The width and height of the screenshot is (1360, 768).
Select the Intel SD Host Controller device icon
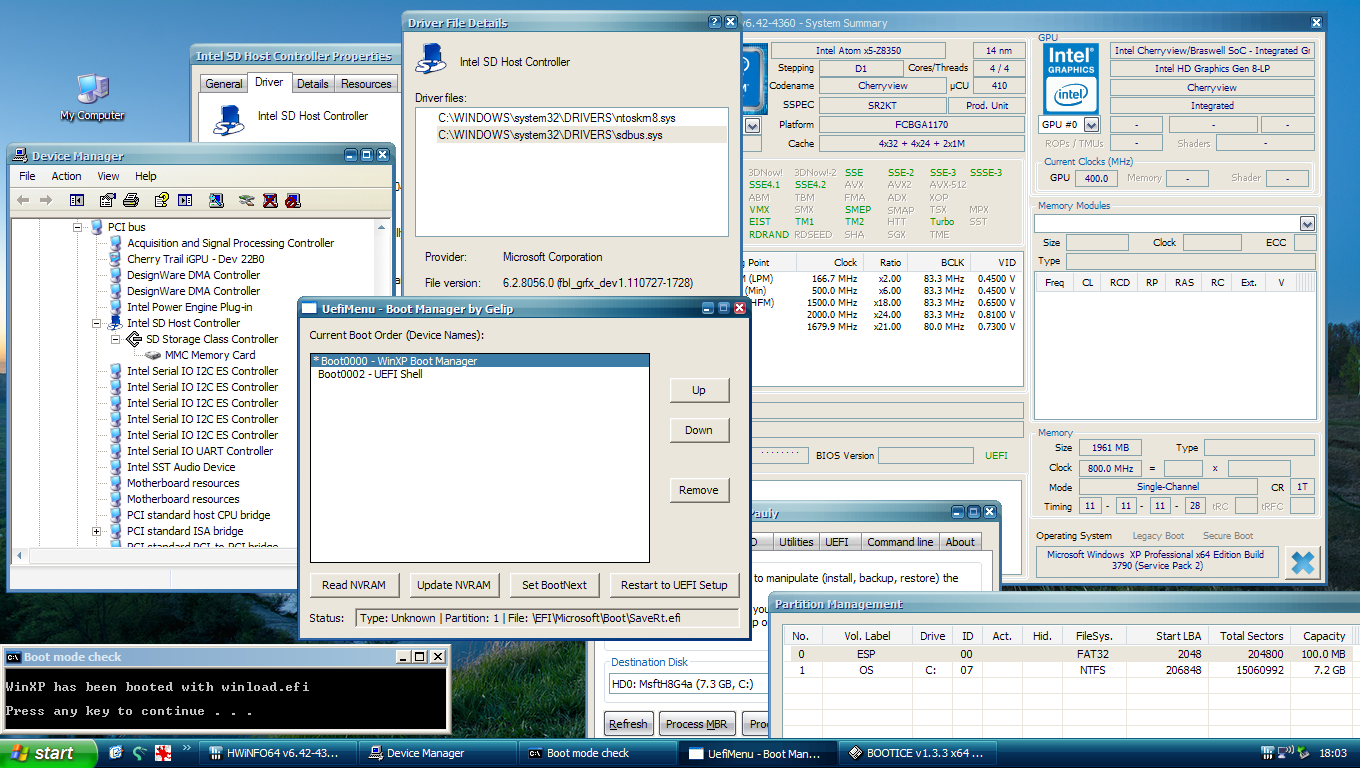(115, 323)
